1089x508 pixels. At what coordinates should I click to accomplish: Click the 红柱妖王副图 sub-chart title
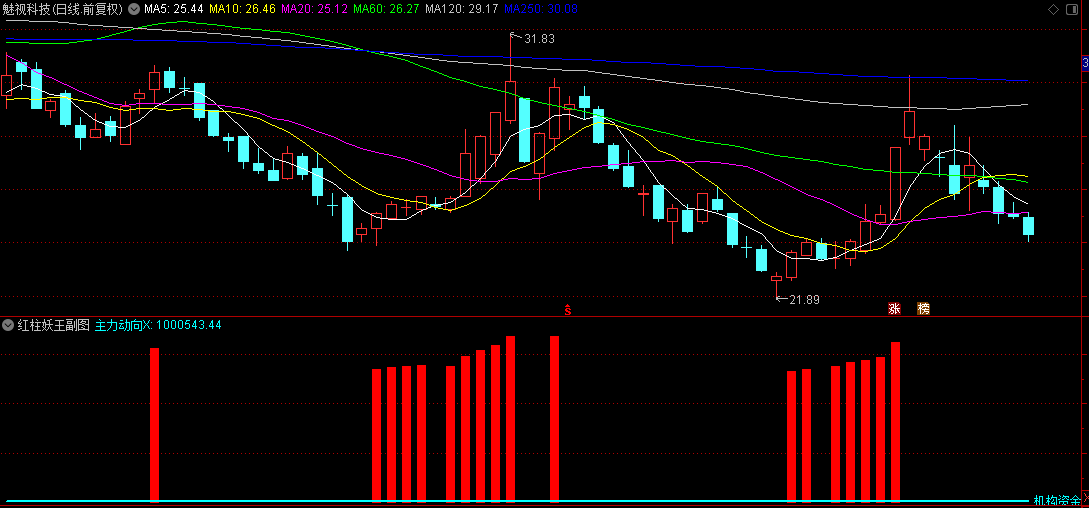point(54,325)
